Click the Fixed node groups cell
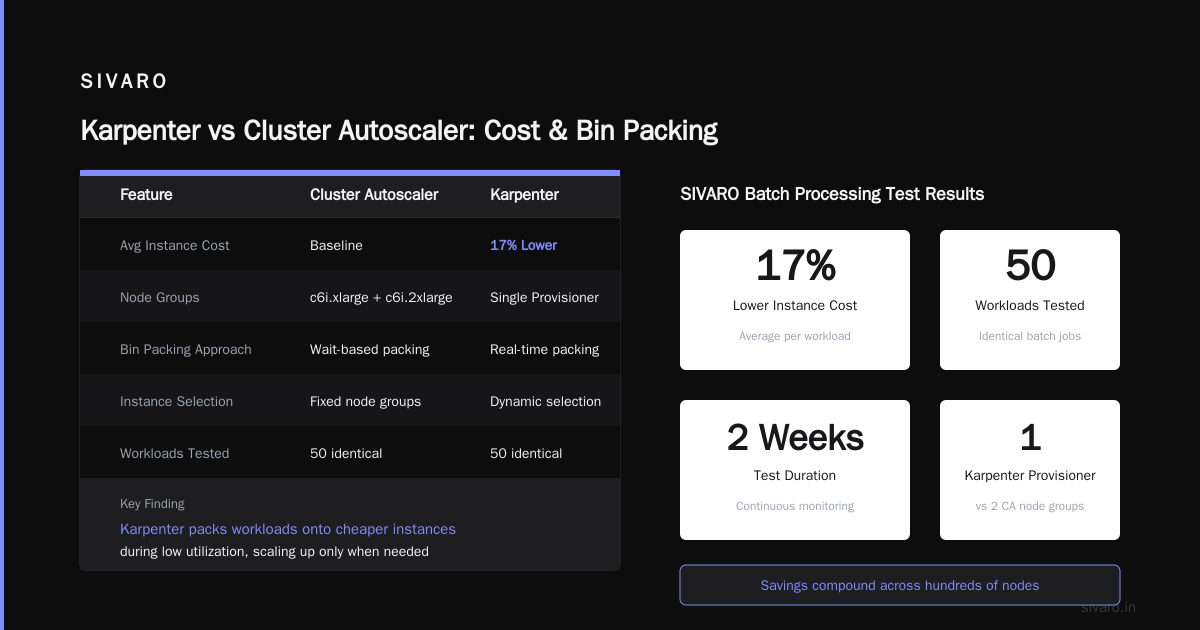The width and height of the screenshot is (1200, 630). (365, 401)
